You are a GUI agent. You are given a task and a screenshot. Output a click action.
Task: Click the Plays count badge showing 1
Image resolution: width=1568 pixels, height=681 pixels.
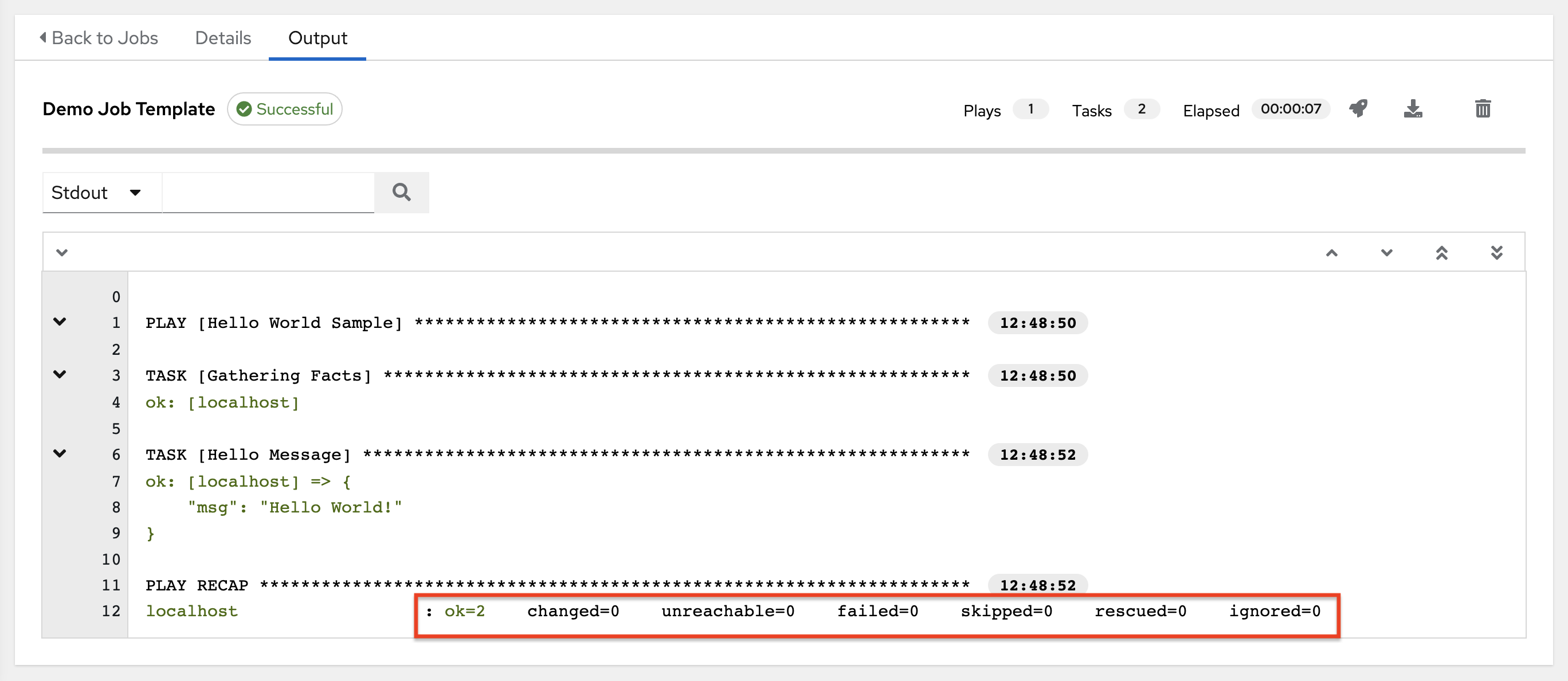point(1030,109)
